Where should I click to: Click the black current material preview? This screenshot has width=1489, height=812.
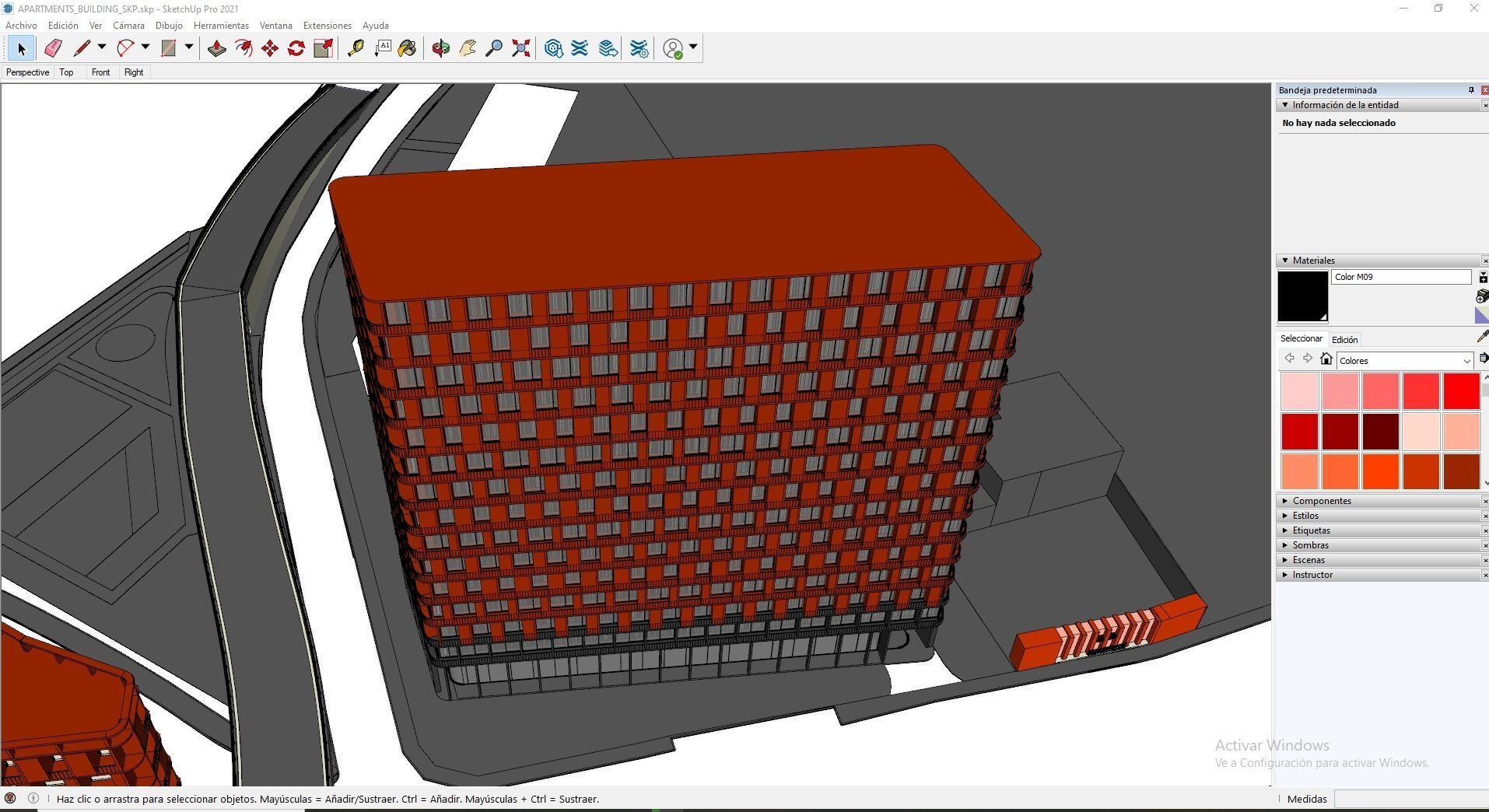1302,296
